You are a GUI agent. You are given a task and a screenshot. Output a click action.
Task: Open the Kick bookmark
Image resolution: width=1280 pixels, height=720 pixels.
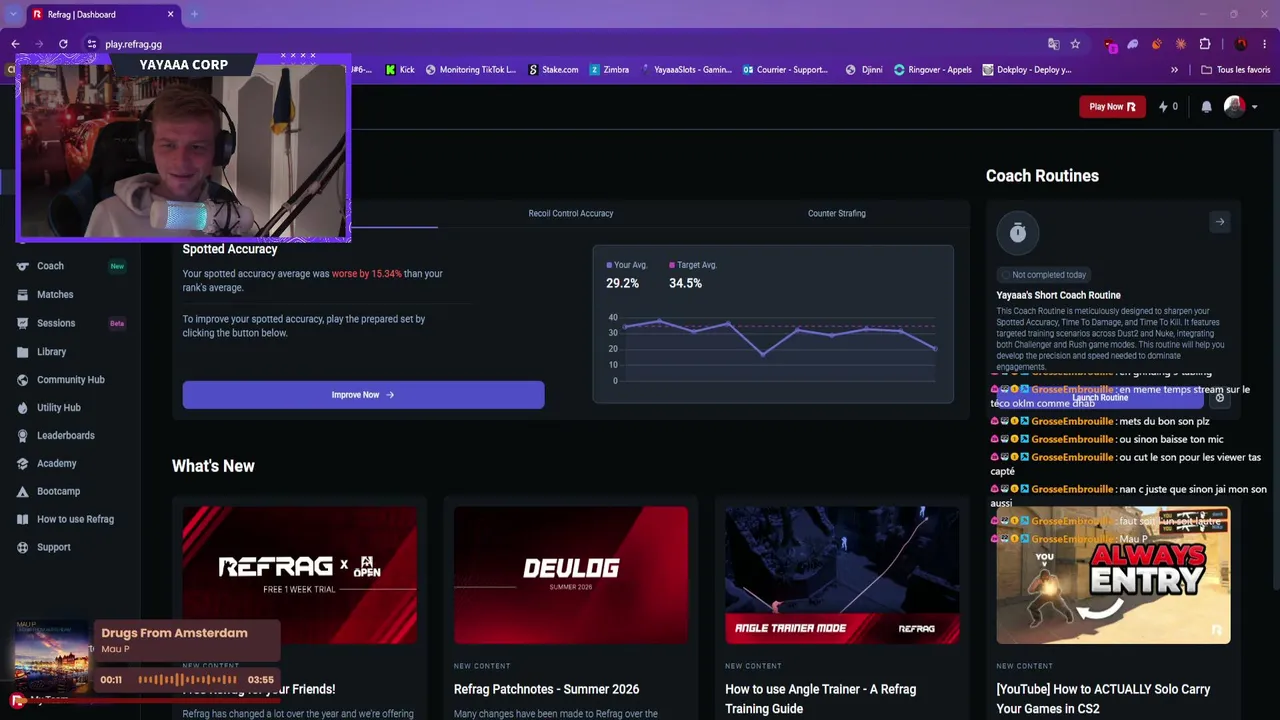pyautogui.click(x=399, y=70)
